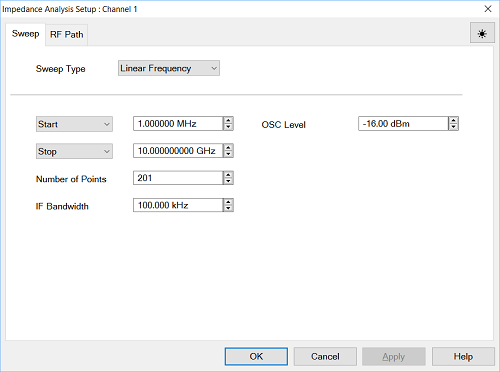The height and width of the screenshot is (372, 500).
Task: Decrease IF Bandwidth using the down spinner
Action: coord(228,209)
